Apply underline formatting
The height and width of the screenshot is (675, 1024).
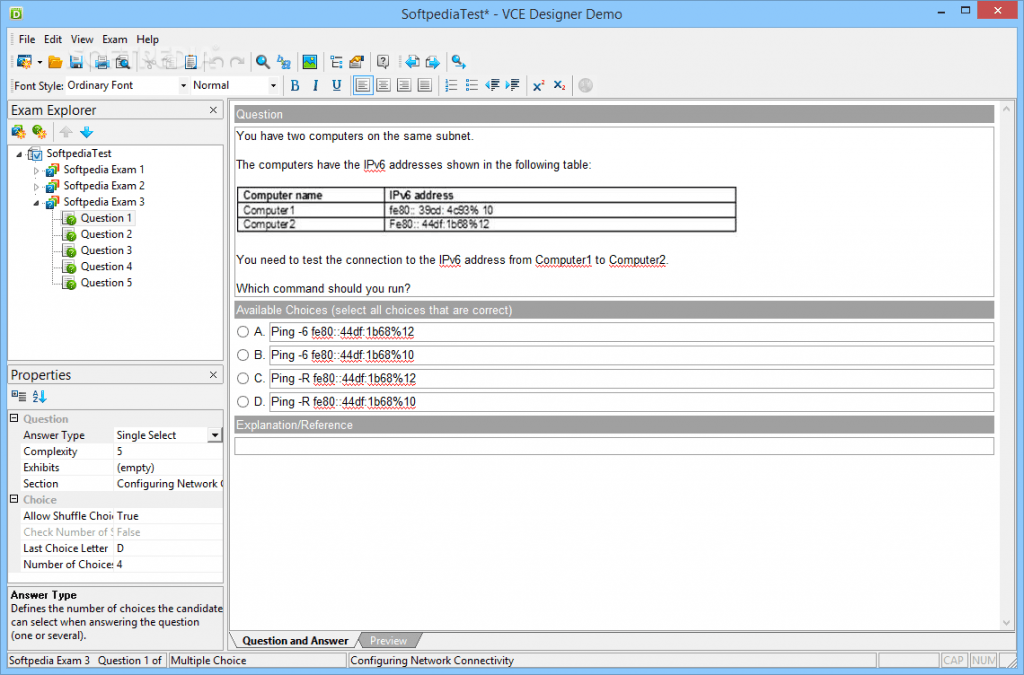337,85
